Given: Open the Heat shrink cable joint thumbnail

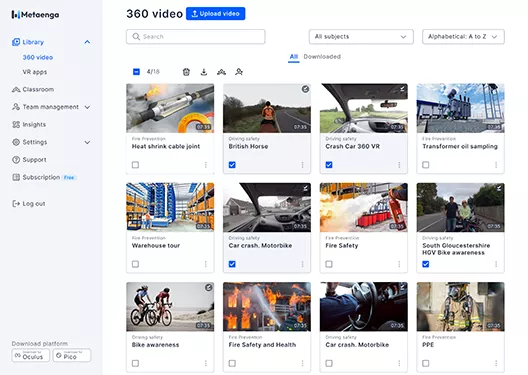Looking at the screenshot, I should pyautogui.click(x=170, y=108).
